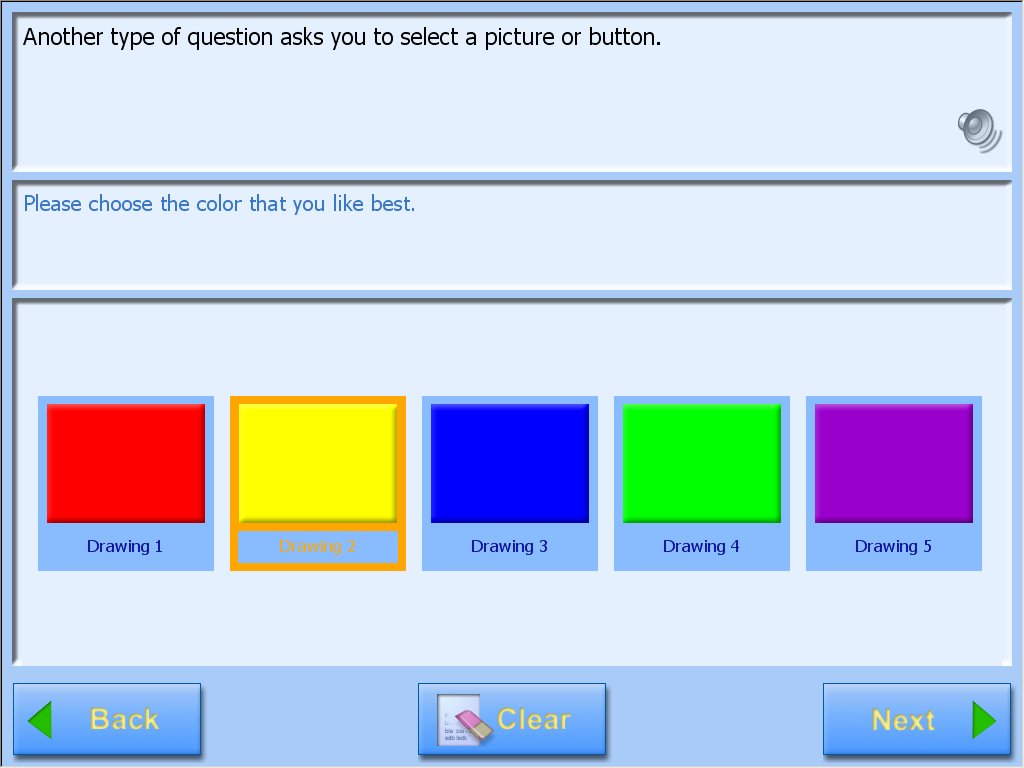This screenshot has height=768, width=1024.
Task: Click the green left arrow on Back
Action: 40,720
